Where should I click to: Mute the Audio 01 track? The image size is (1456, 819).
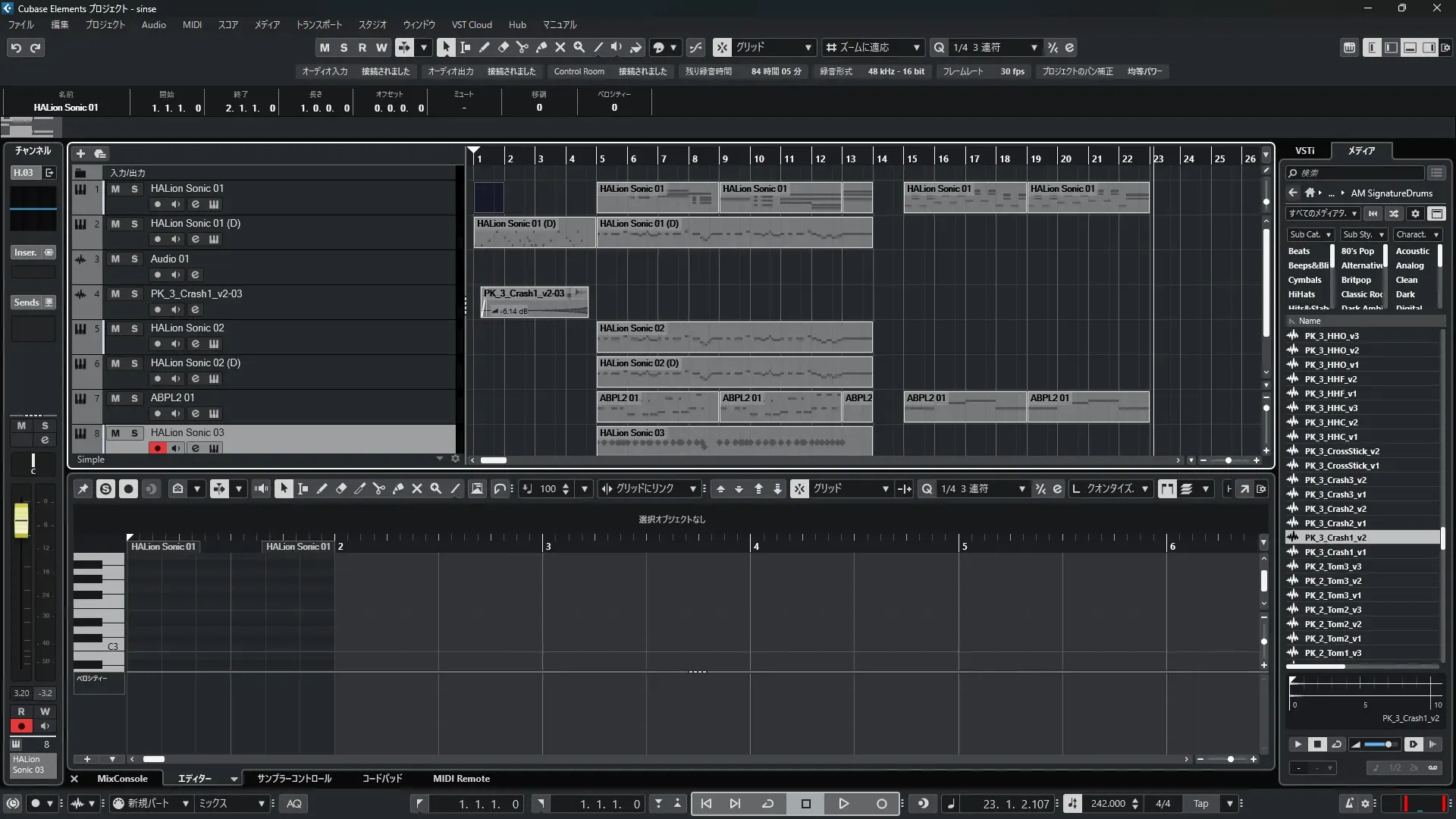point(115,259)
